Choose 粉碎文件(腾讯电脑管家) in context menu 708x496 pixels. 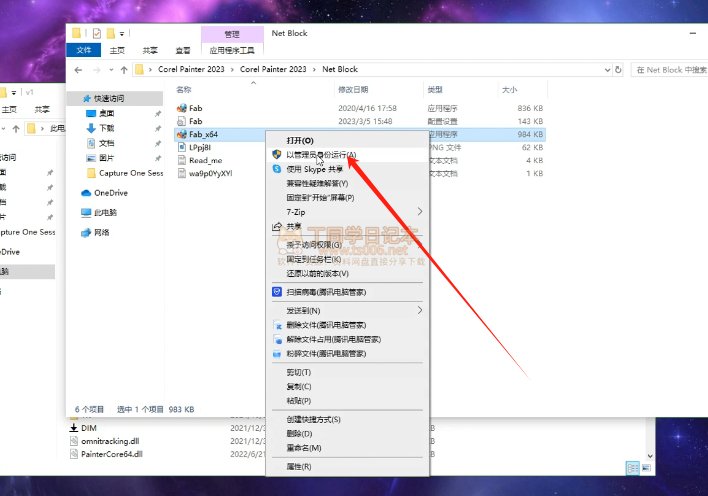(347, 354)
